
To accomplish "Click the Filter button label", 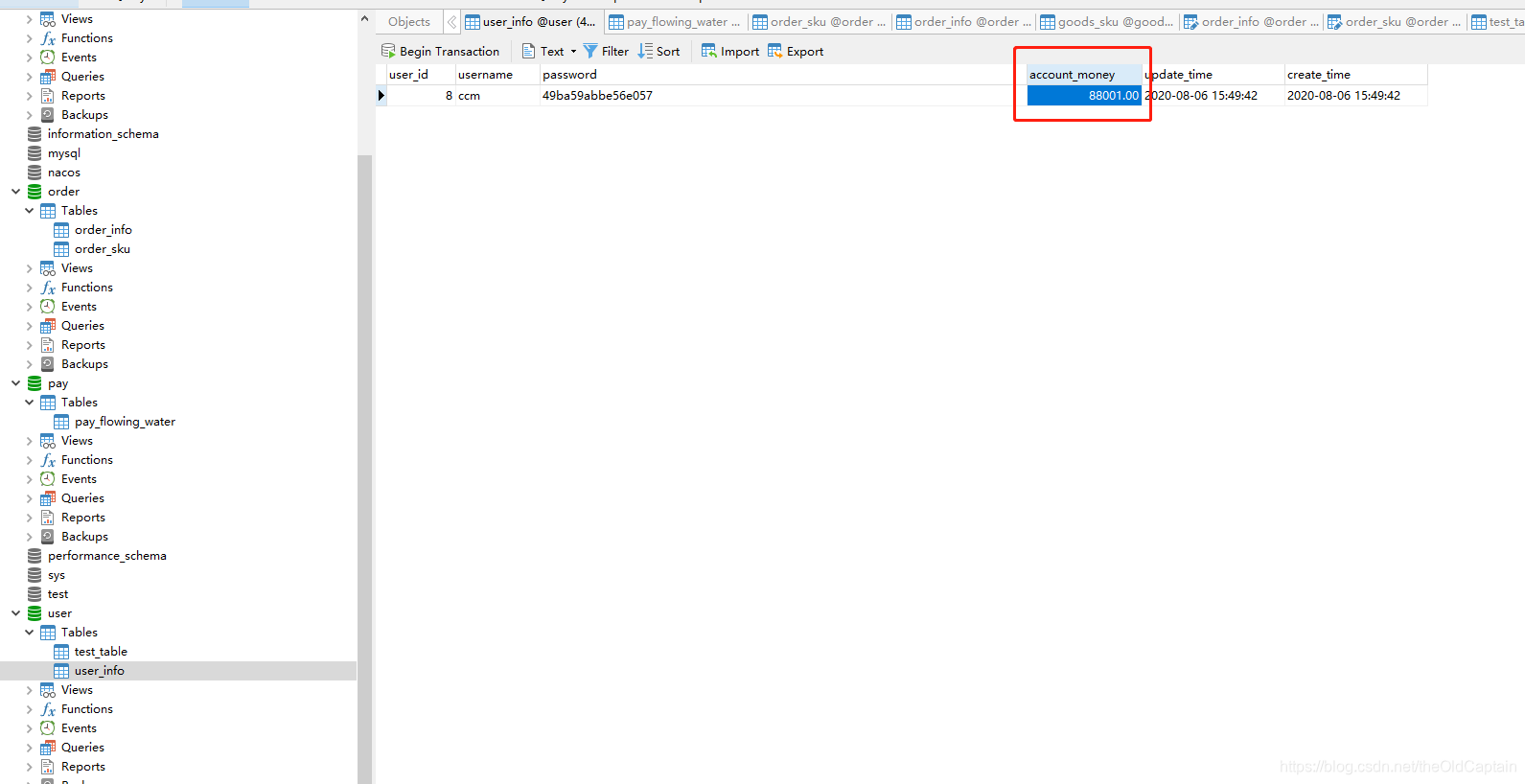I will (615, 52).
